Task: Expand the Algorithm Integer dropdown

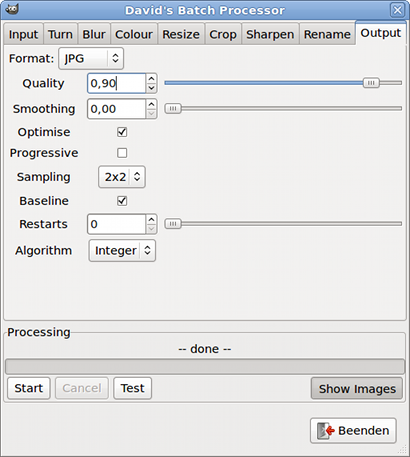Action: [x=122, y=250]
